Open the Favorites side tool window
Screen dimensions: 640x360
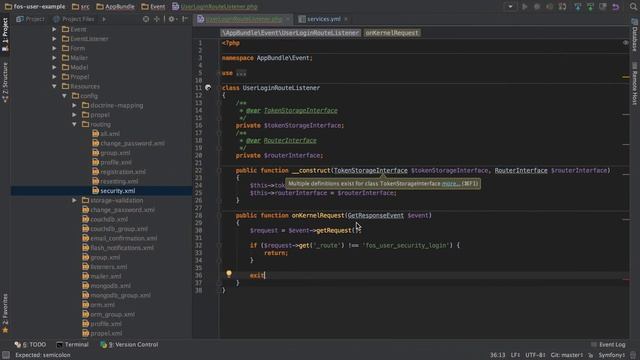(5, 313)
